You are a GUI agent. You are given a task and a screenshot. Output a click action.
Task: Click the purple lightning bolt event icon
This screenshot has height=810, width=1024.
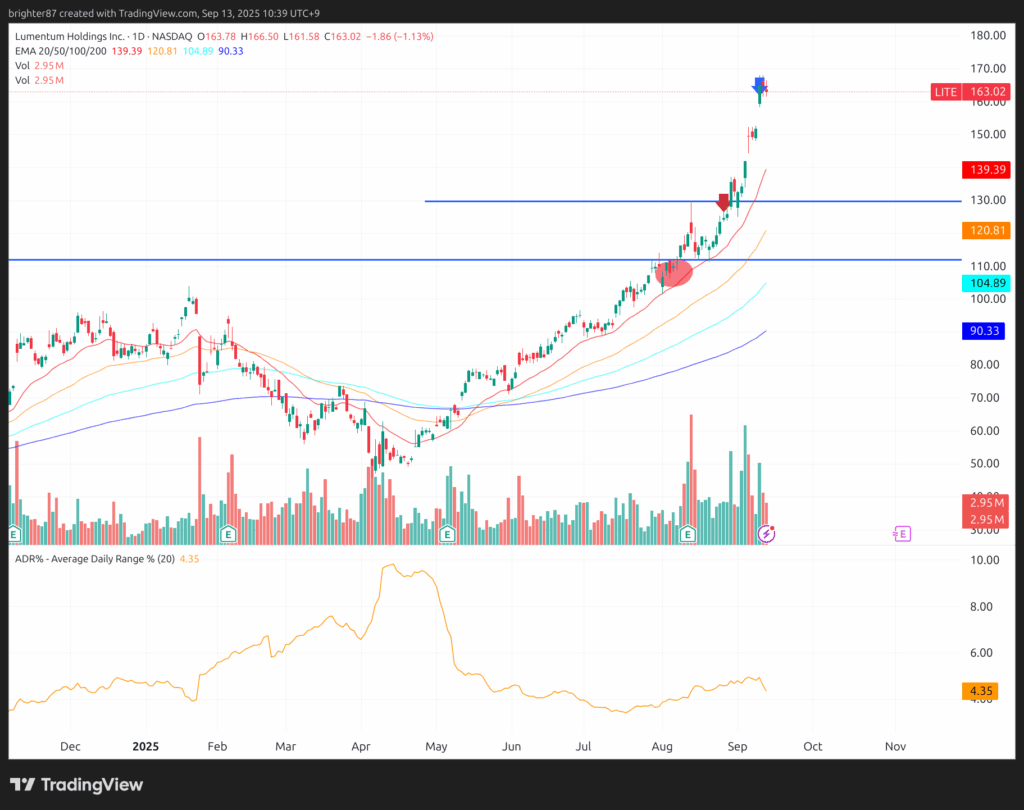(x=766, y=534)
